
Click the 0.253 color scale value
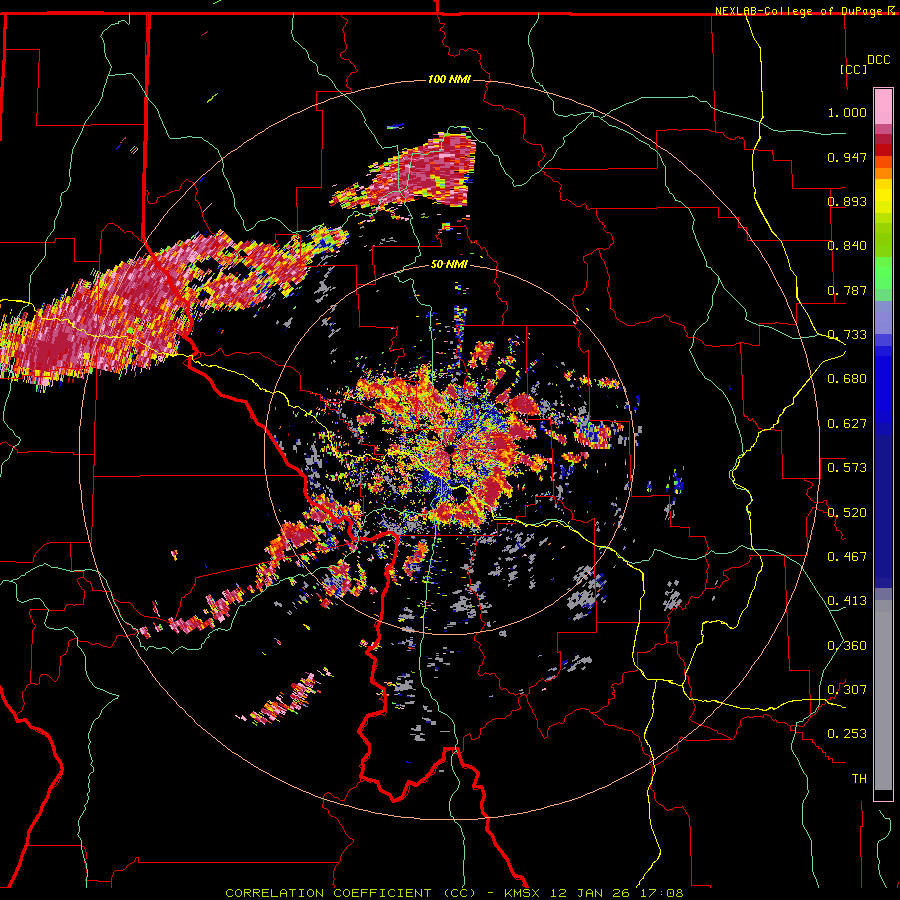pyautogui.click(x=847, y=734)
